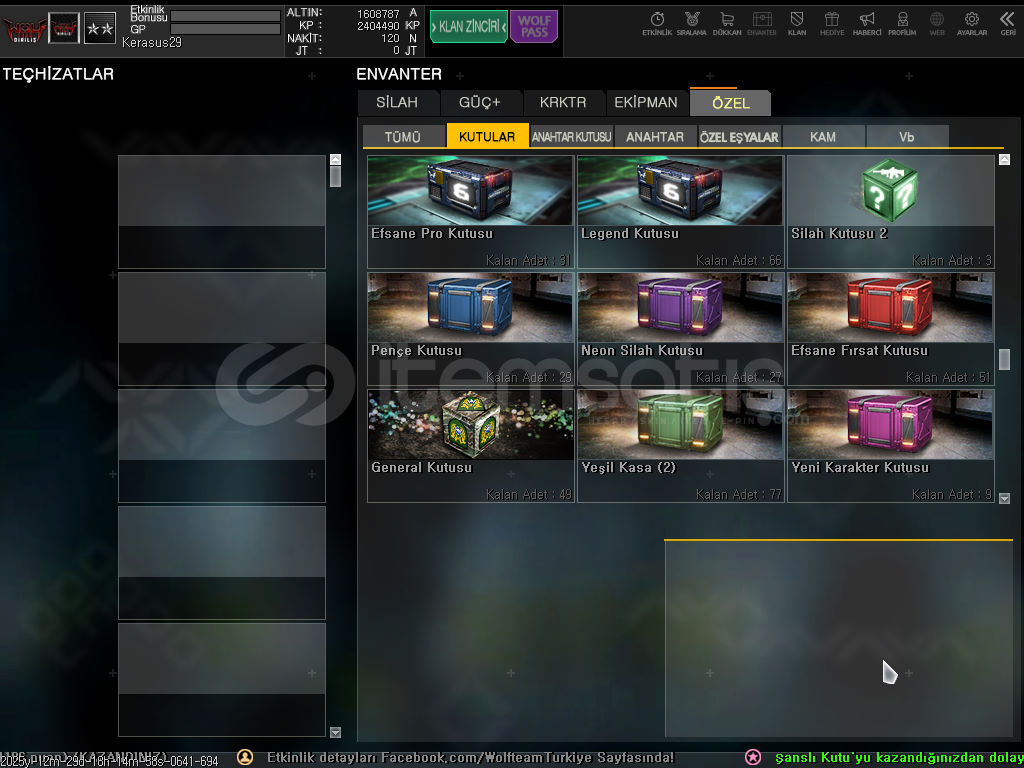
Task: Switch to the SİLAH inventory tab
Action: click(x=397, y=103)
